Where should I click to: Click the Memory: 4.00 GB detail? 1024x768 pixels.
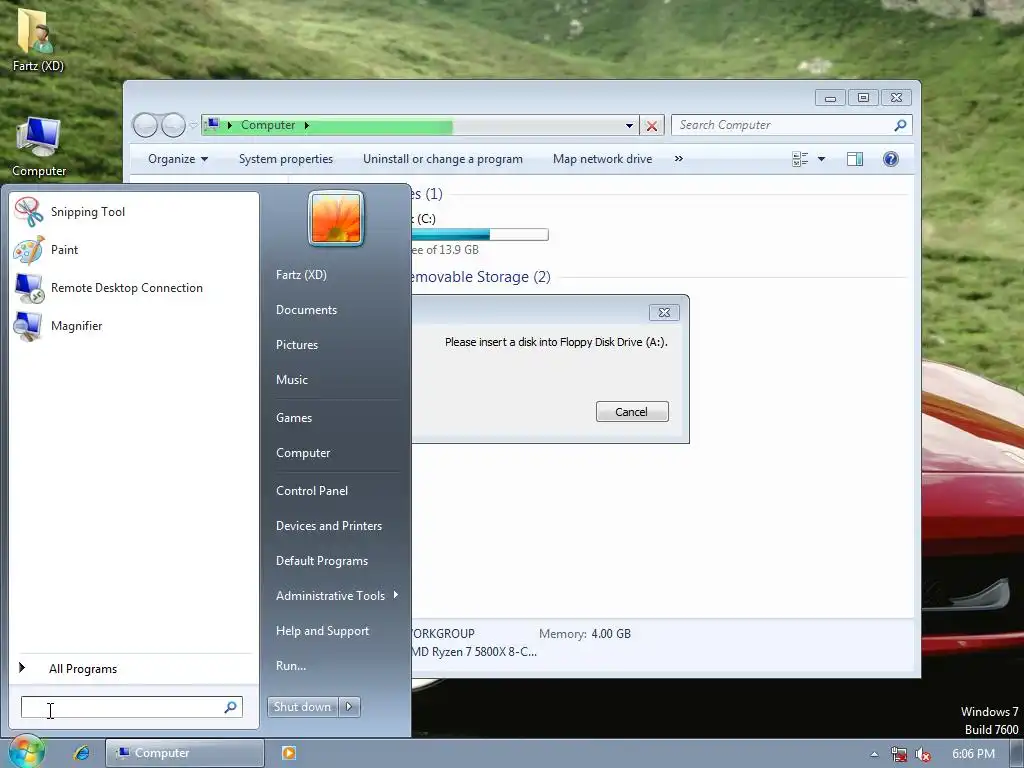point(584,633)
